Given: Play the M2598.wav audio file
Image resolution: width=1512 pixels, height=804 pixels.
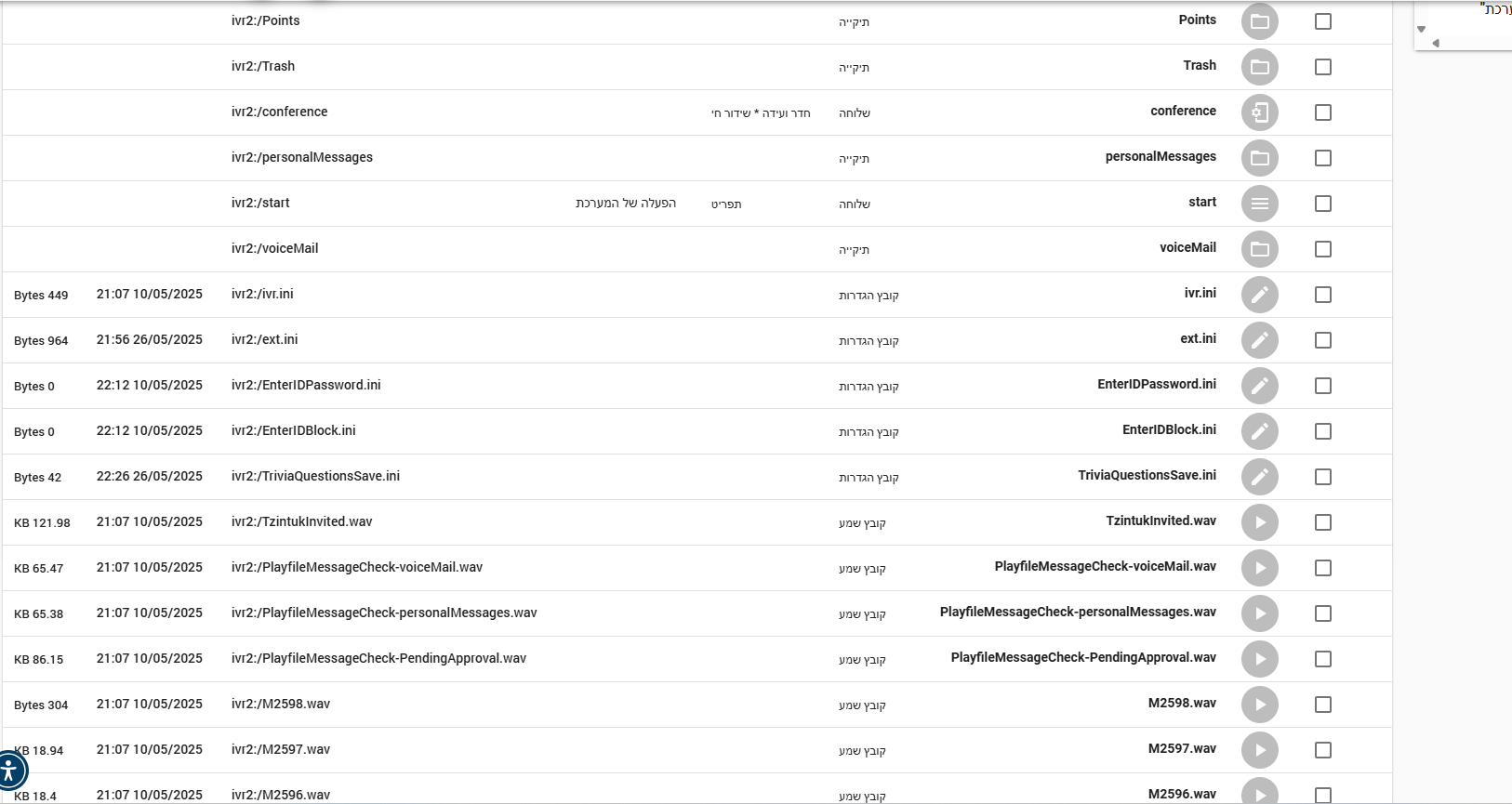Looking at the screenshot, I should pos(1259,705).
